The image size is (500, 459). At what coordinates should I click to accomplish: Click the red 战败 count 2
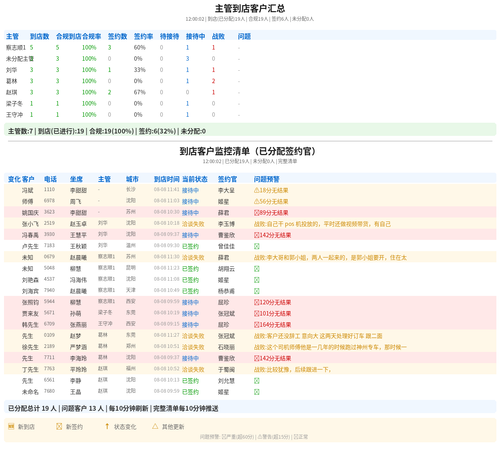[213, 81]
